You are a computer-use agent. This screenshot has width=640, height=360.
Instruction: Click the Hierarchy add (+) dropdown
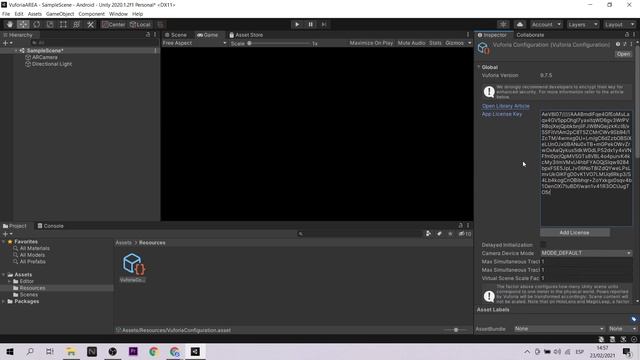click(x=7, y=43)
